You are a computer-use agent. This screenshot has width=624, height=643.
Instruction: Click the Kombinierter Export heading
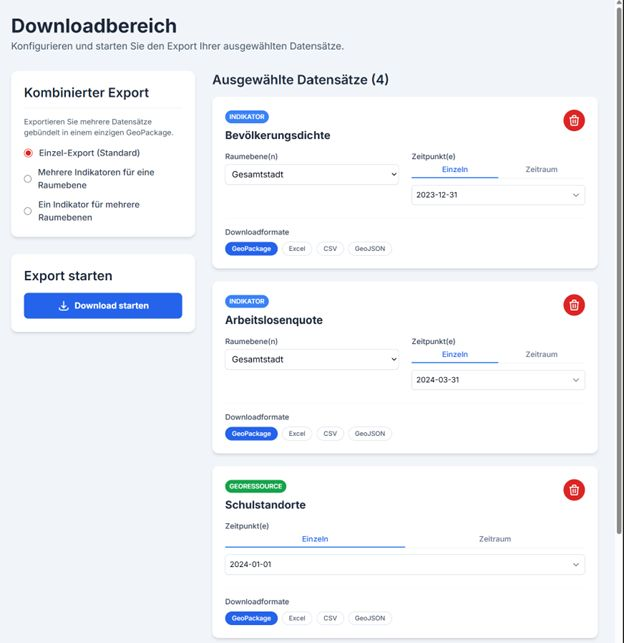pyautogui.click(x=87, y=93)
